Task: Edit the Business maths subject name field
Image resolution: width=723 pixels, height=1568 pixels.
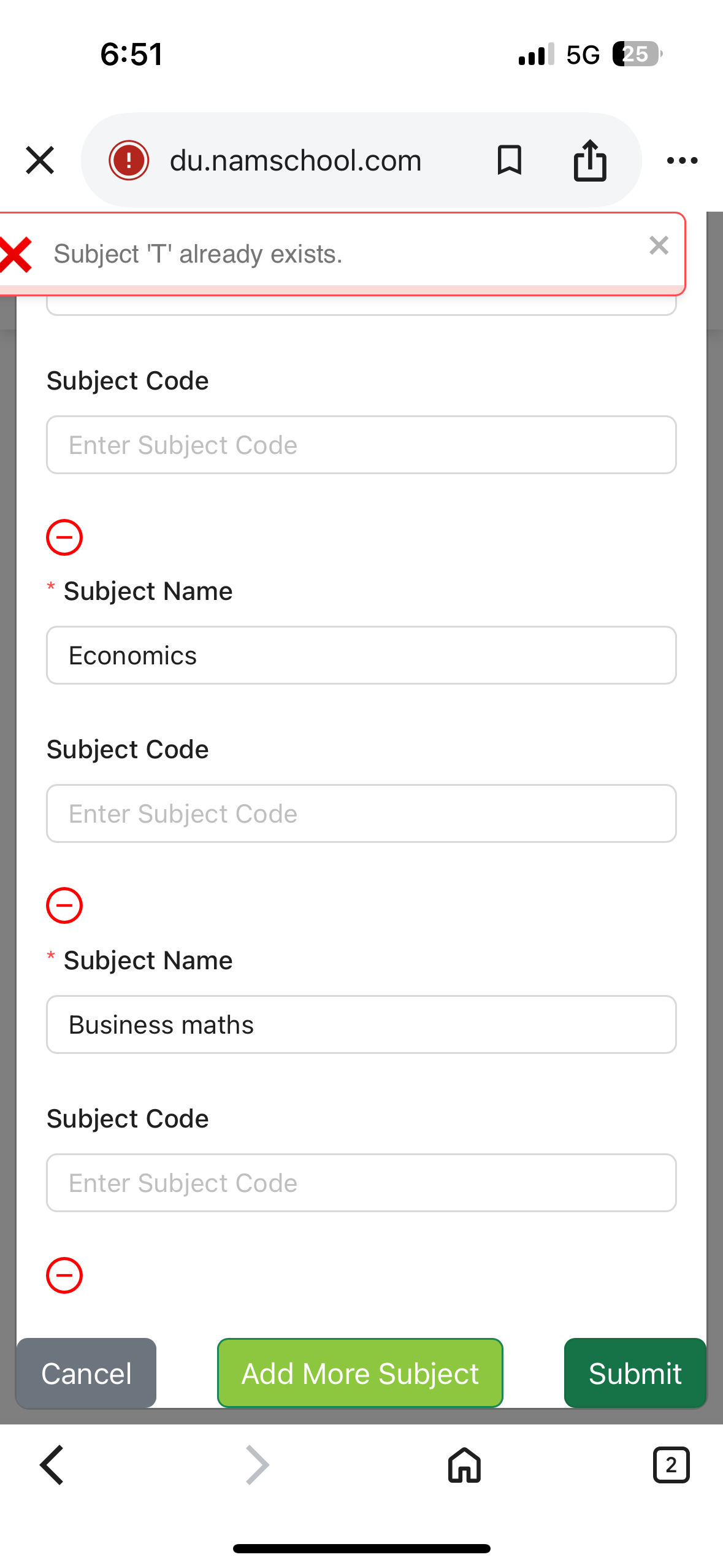Action: tap(361, 1024)
